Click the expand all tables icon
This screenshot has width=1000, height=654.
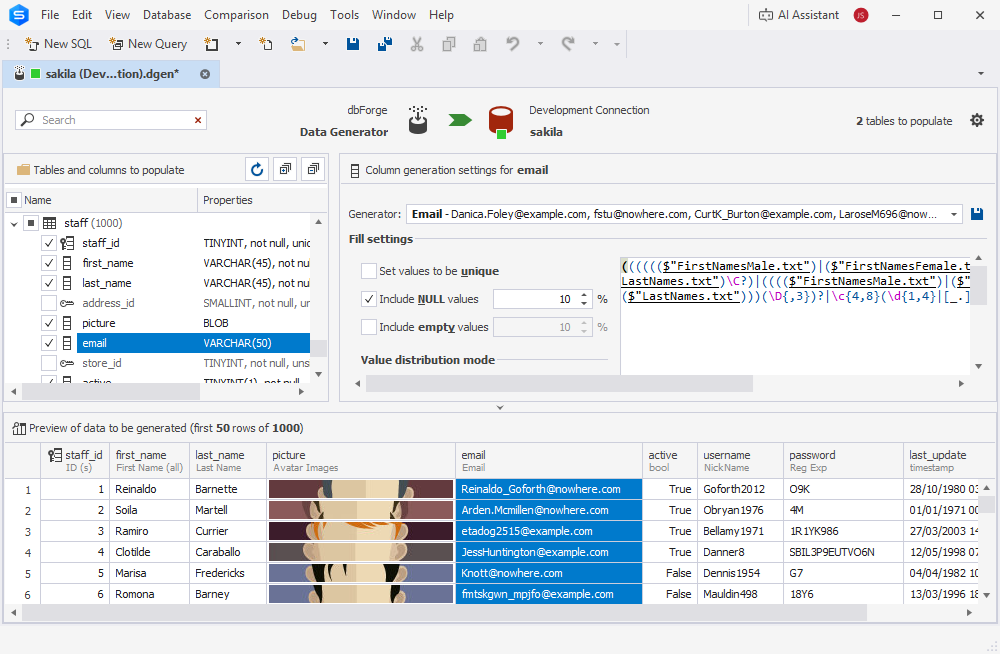285,169
